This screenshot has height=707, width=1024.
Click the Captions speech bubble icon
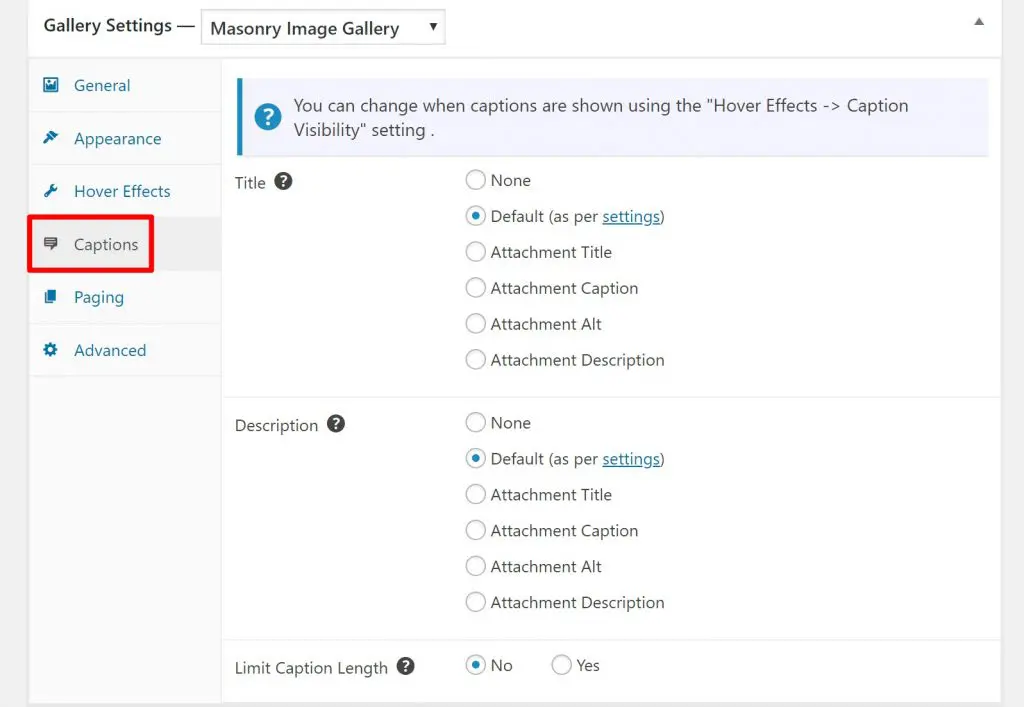(x=51, y=244)
